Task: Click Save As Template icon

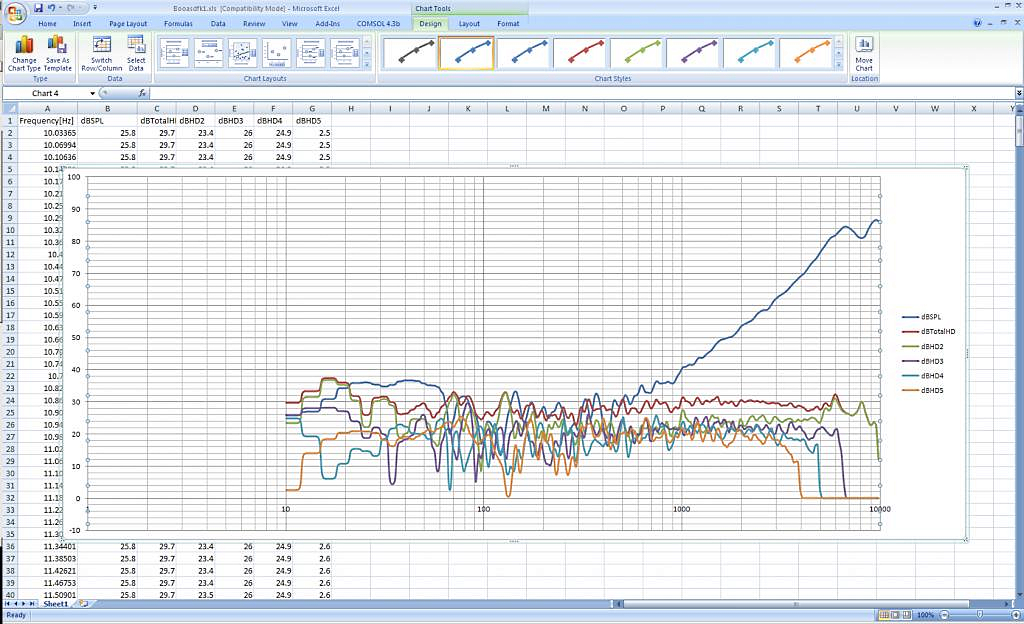Action: (x=58, y=45)
